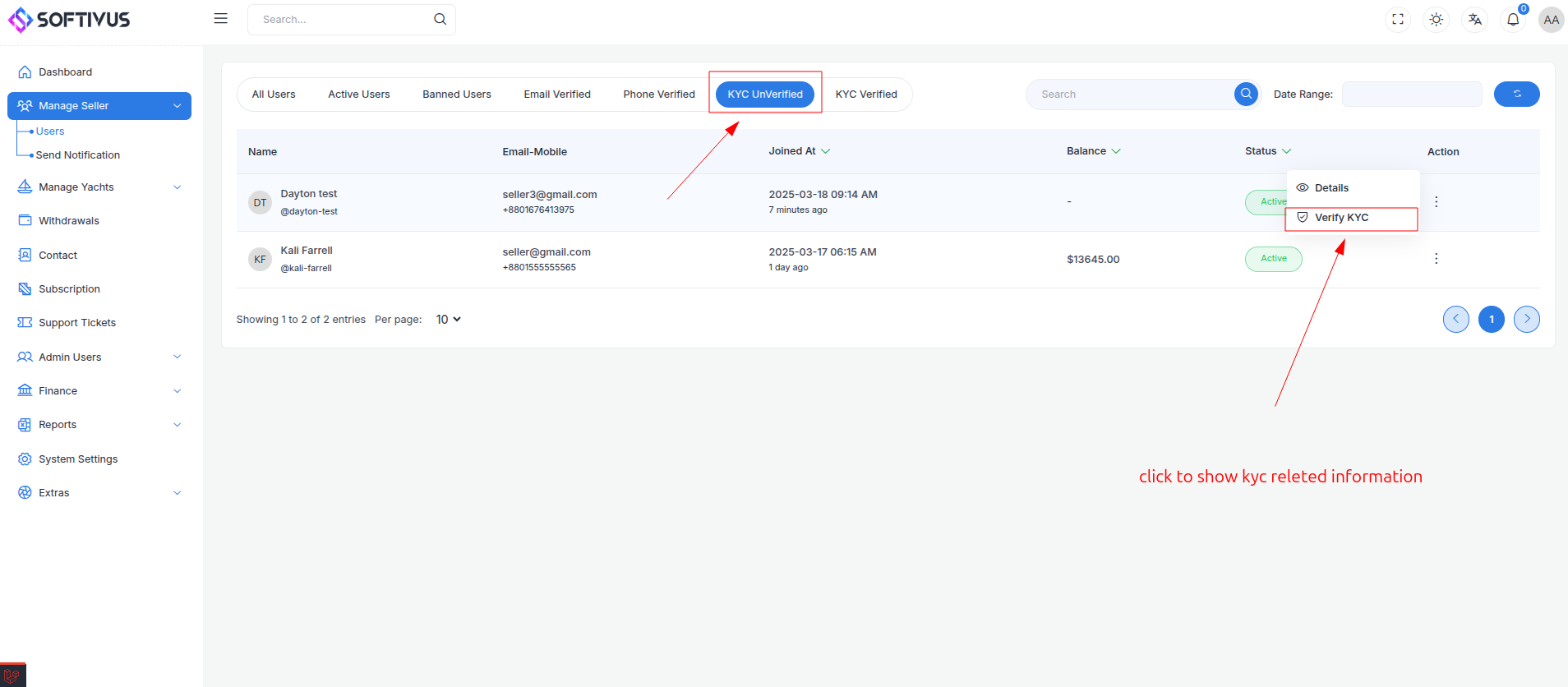Click the Kali Farrell name
The image size is (1568, 687).
click(307, 251)
